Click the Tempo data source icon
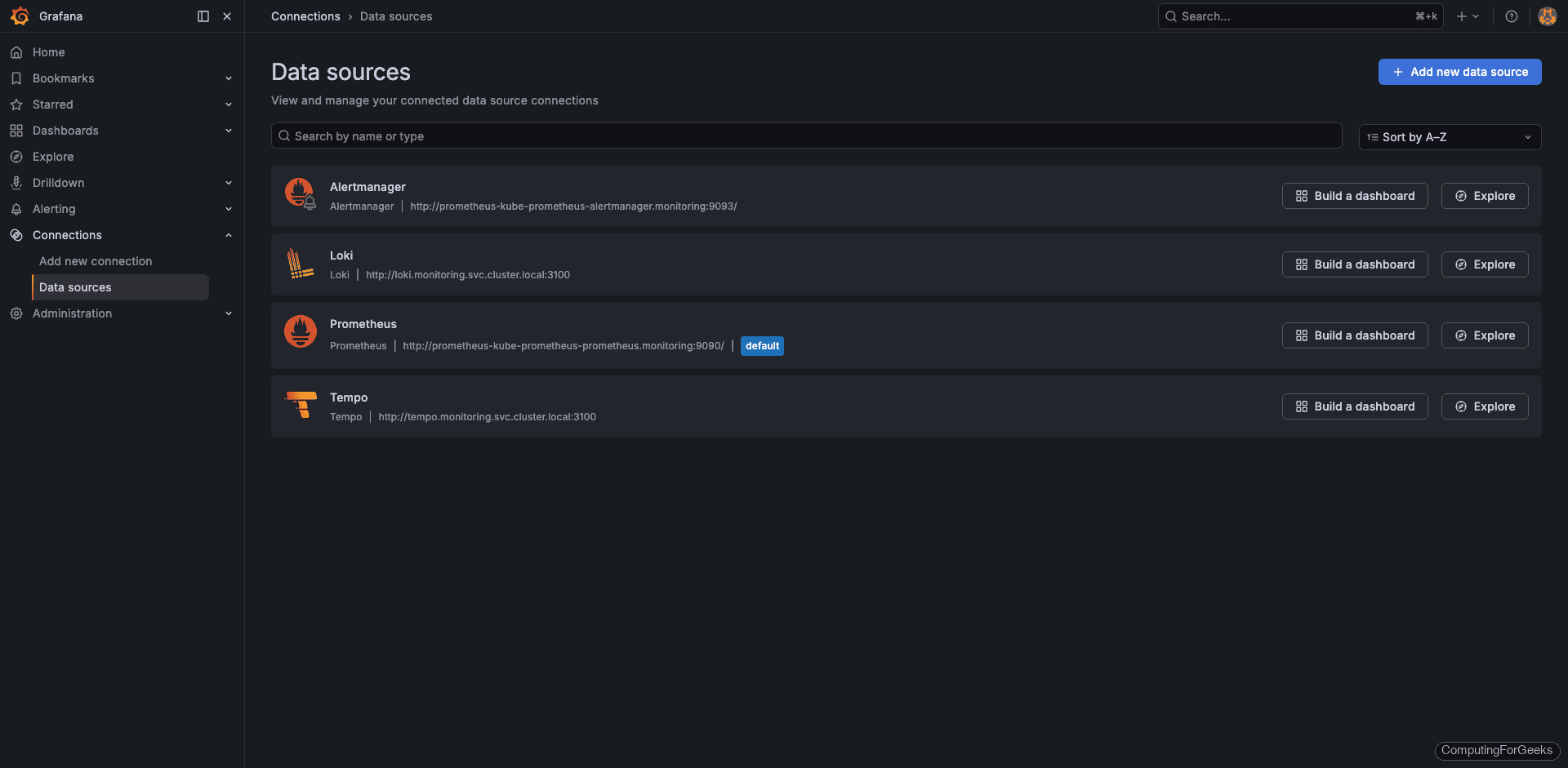 300,405
